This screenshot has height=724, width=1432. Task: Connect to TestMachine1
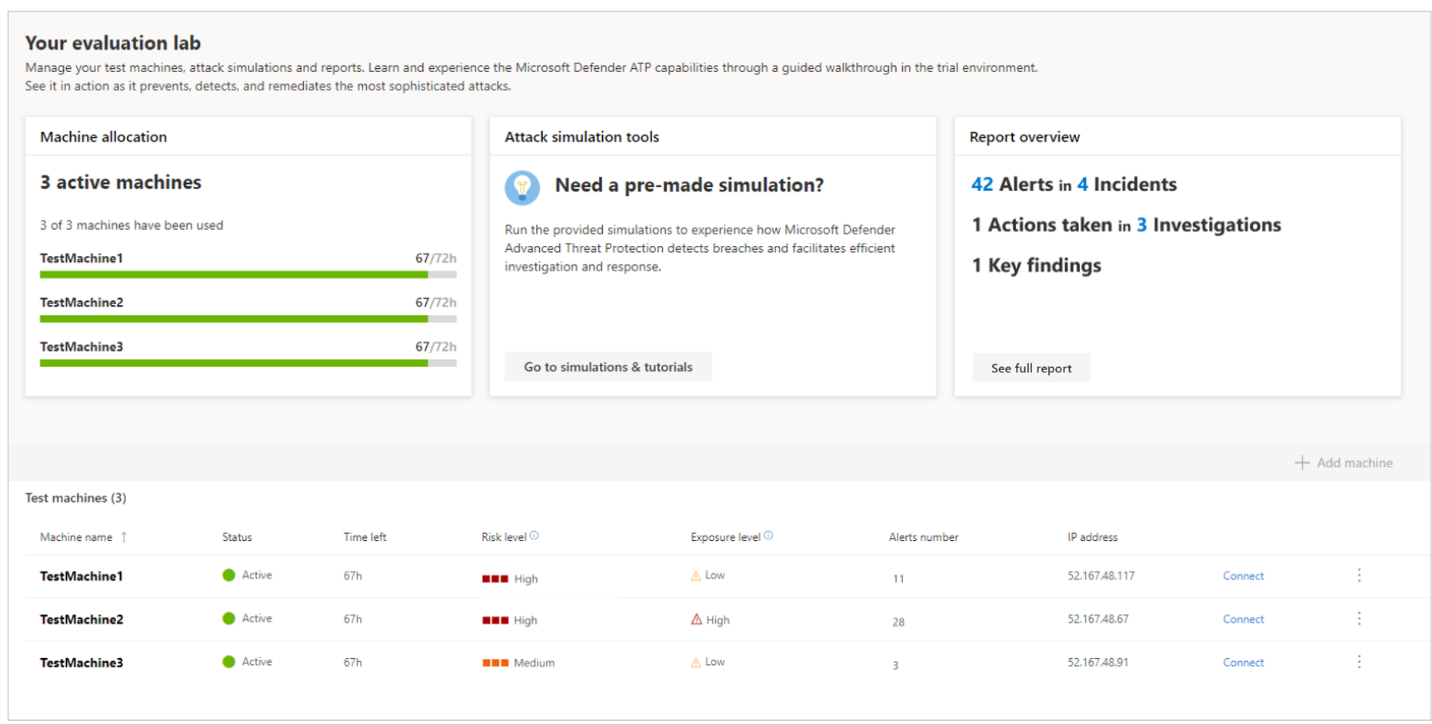tap(1243, 576)
